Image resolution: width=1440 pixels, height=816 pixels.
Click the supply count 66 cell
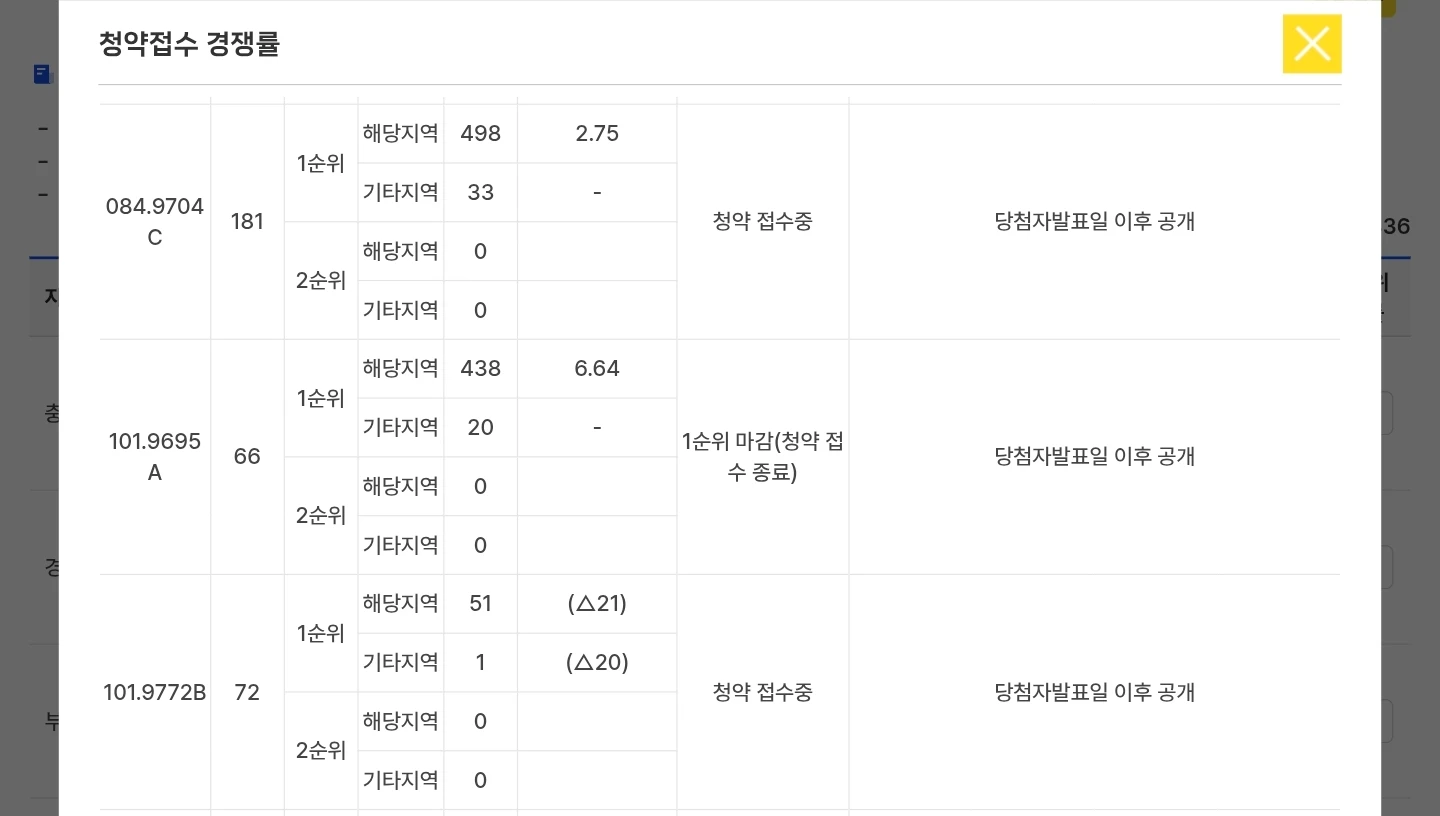tap(247, 457)
